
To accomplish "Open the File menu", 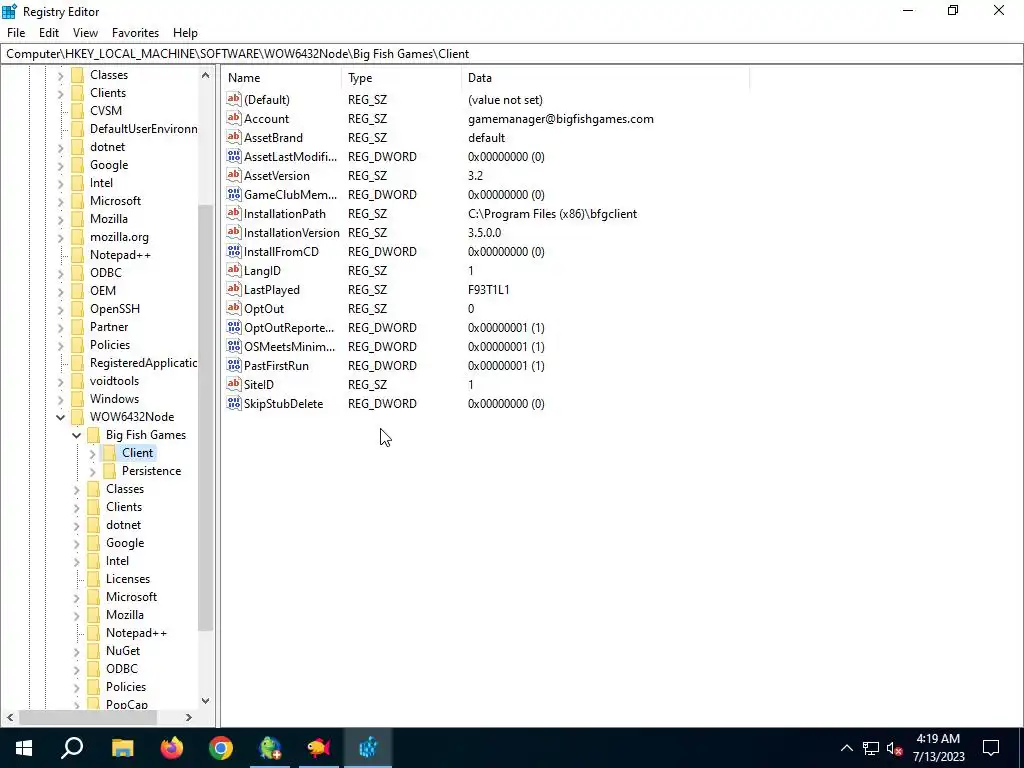I will click(x=16, y=33).
